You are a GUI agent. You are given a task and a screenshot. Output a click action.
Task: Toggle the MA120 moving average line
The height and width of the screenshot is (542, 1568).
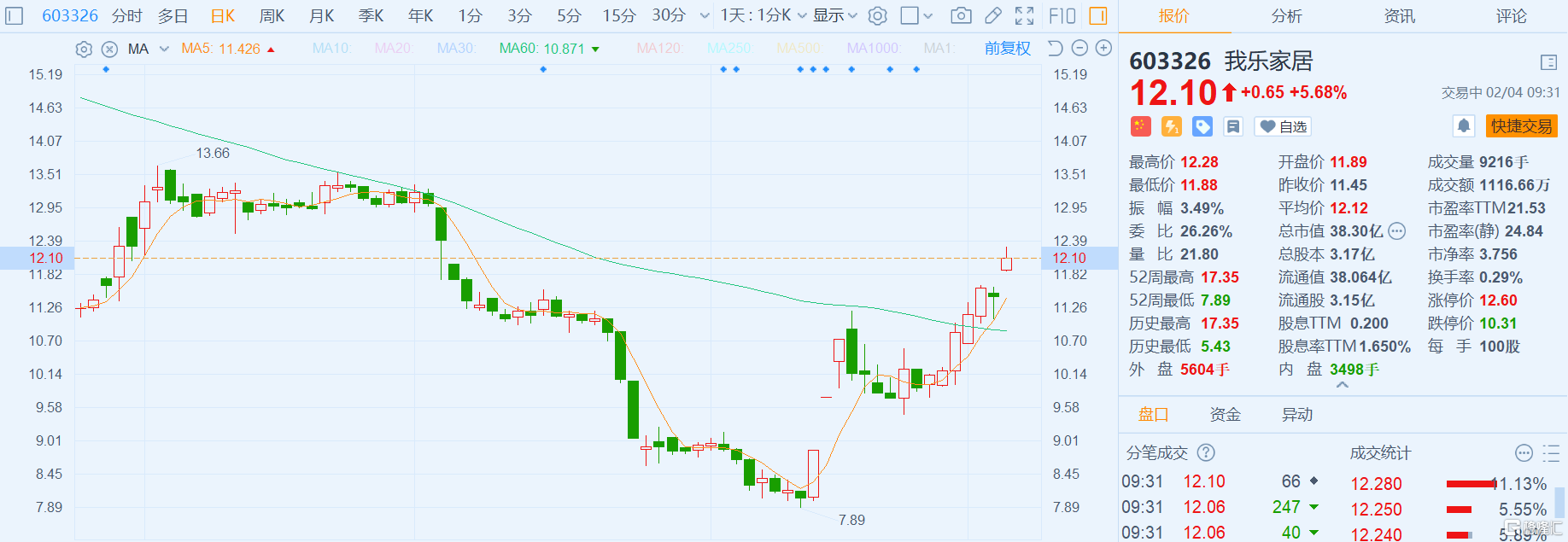coord(660,49)
